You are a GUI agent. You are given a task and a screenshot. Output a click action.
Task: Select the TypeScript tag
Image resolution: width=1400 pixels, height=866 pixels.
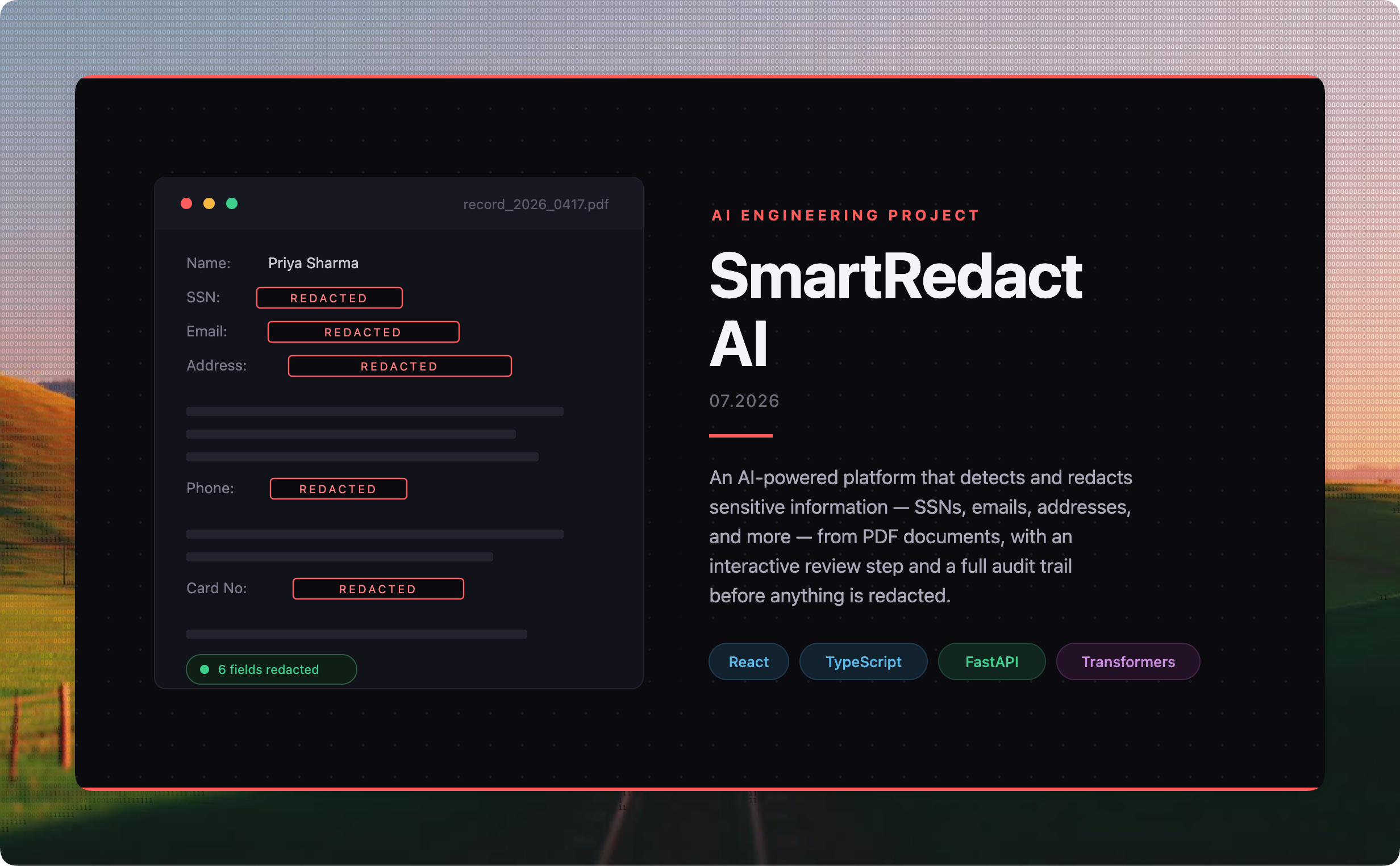coord(863,661)
